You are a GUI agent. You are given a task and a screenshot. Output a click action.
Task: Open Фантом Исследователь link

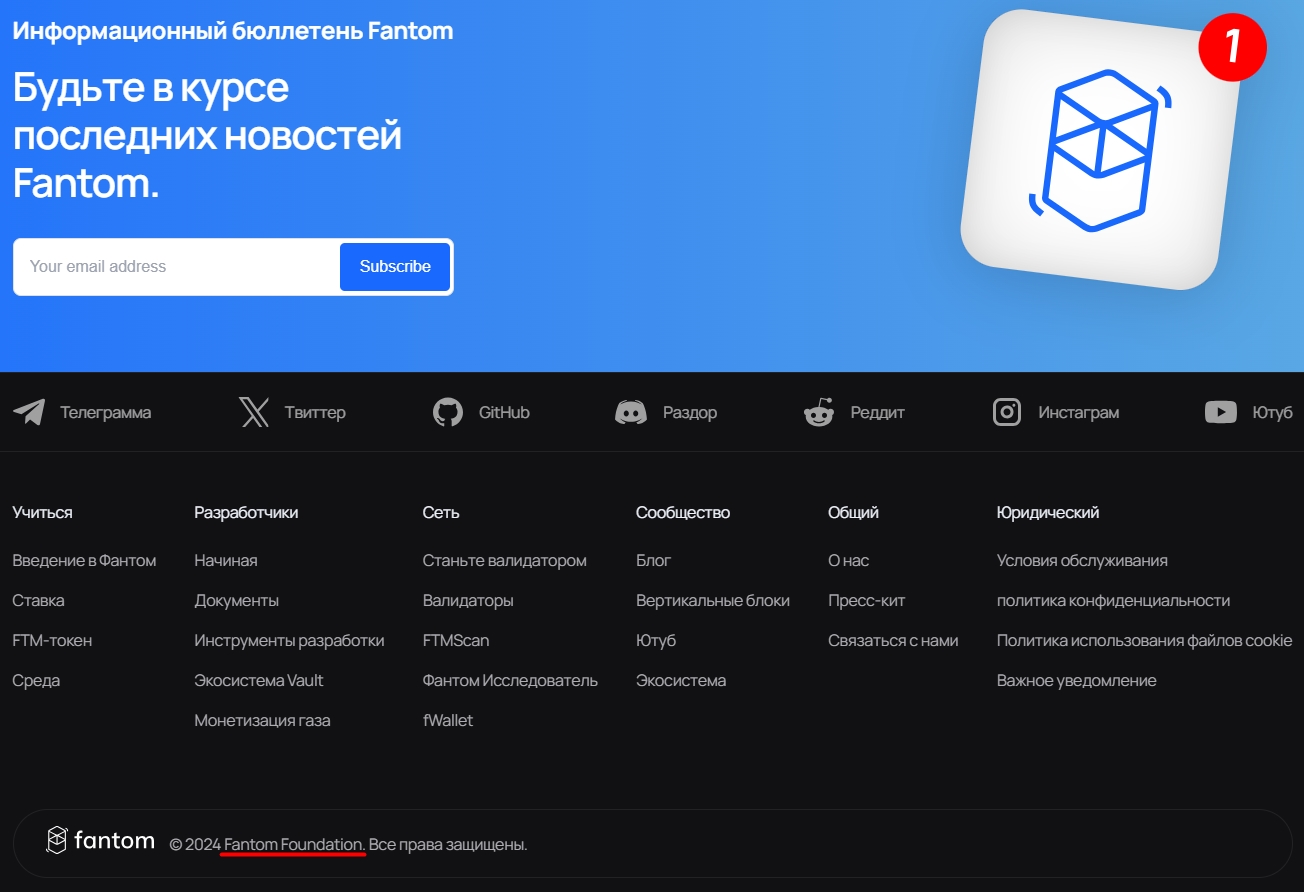[510, 681]
